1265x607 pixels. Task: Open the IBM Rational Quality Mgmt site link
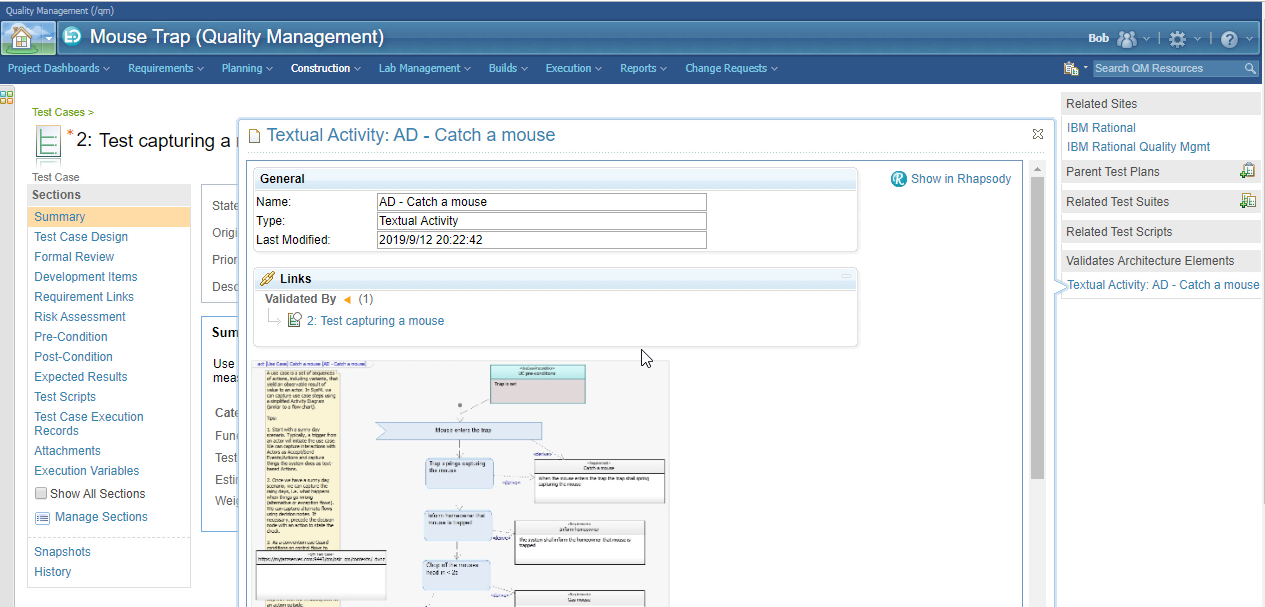coord(1138,146)
